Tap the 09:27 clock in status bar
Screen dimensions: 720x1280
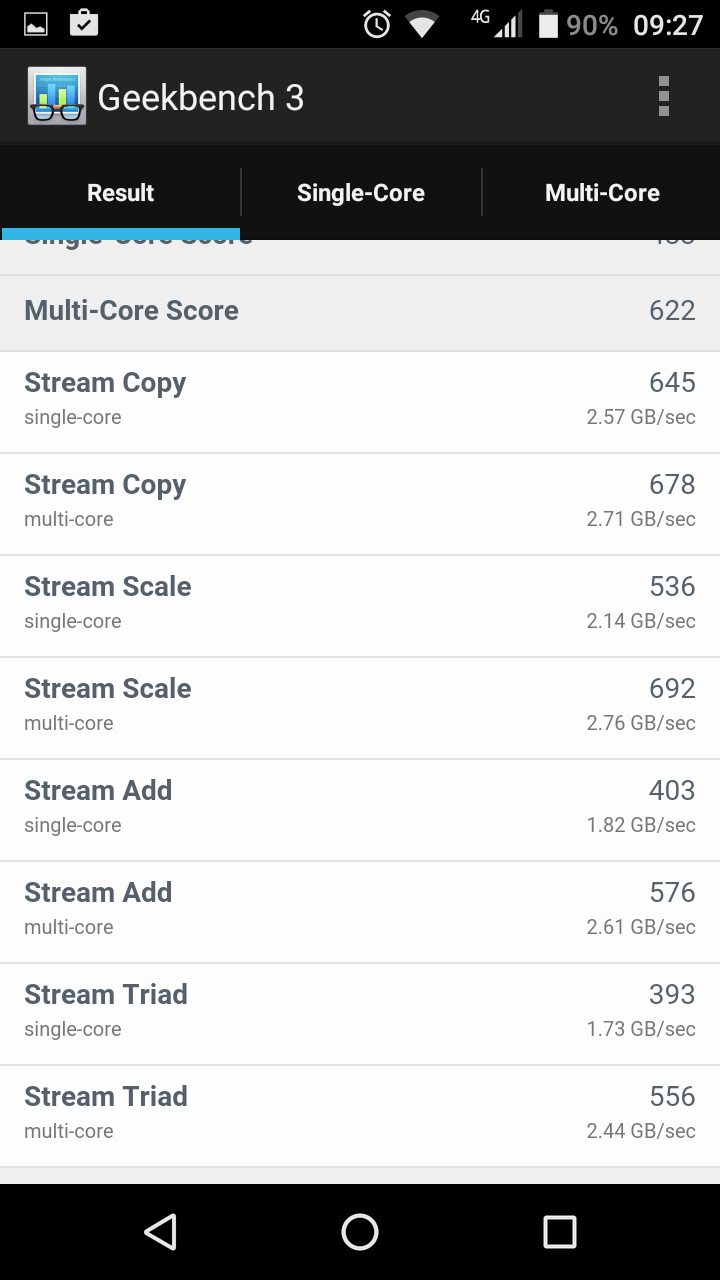coord(668,24)
